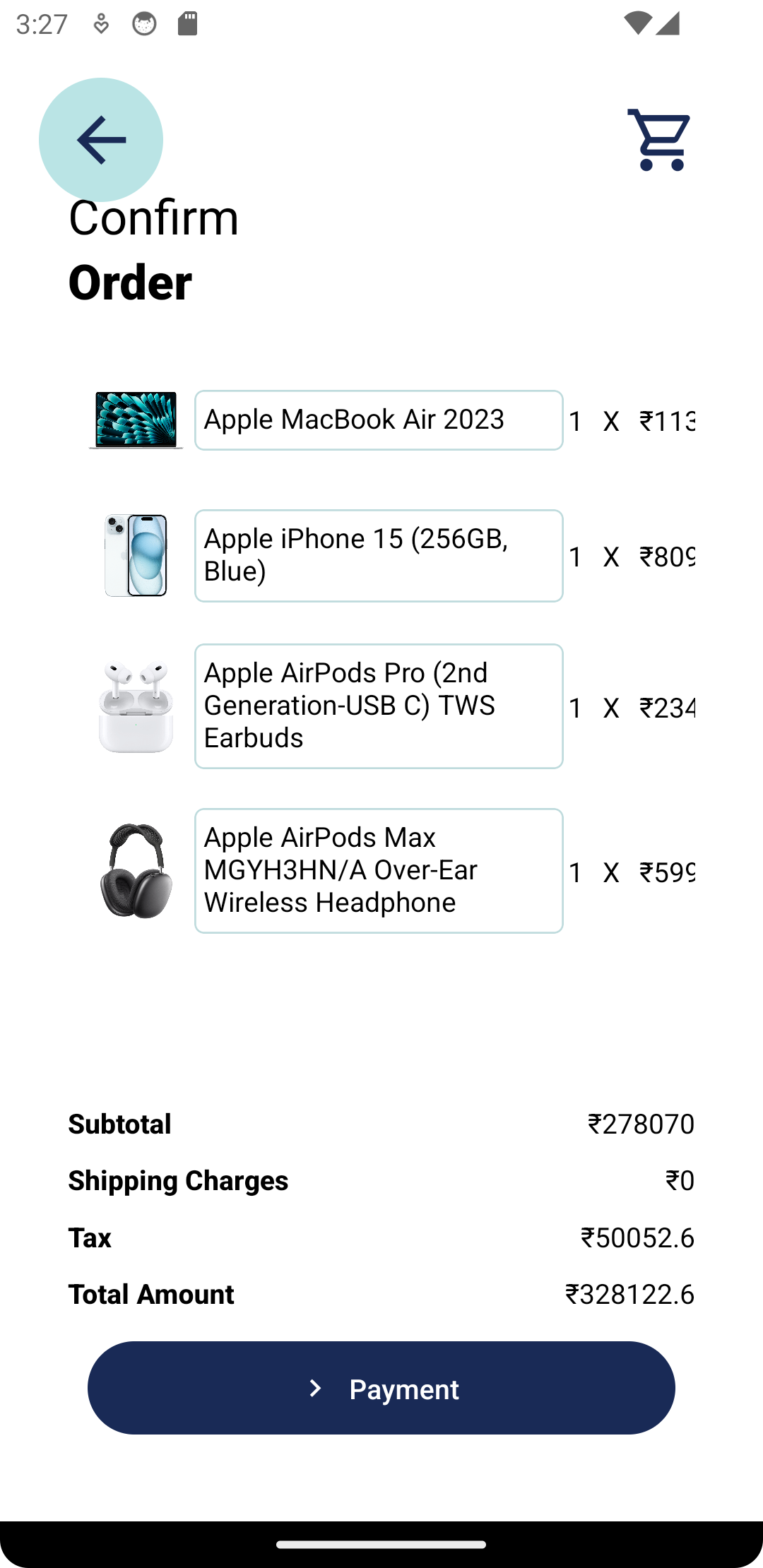Image resolution: width=763 pixels, height=1568 pixels.
Task: Tap the Total Amount value ₹328122.6
Action: coord(629,1294)
